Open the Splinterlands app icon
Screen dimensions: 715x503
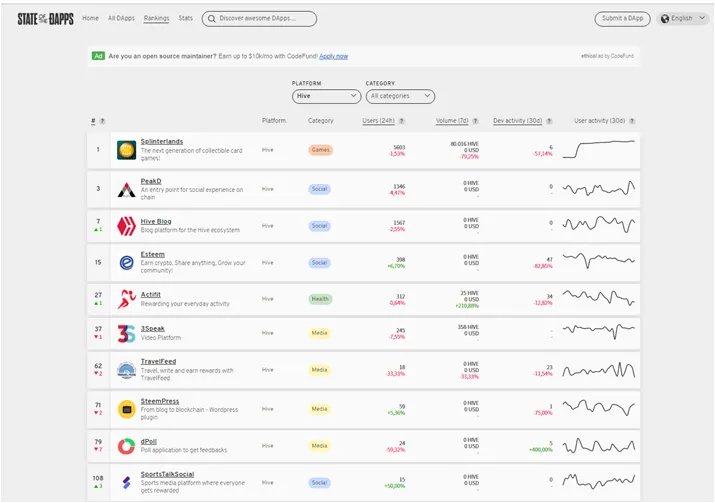[126, 150]
